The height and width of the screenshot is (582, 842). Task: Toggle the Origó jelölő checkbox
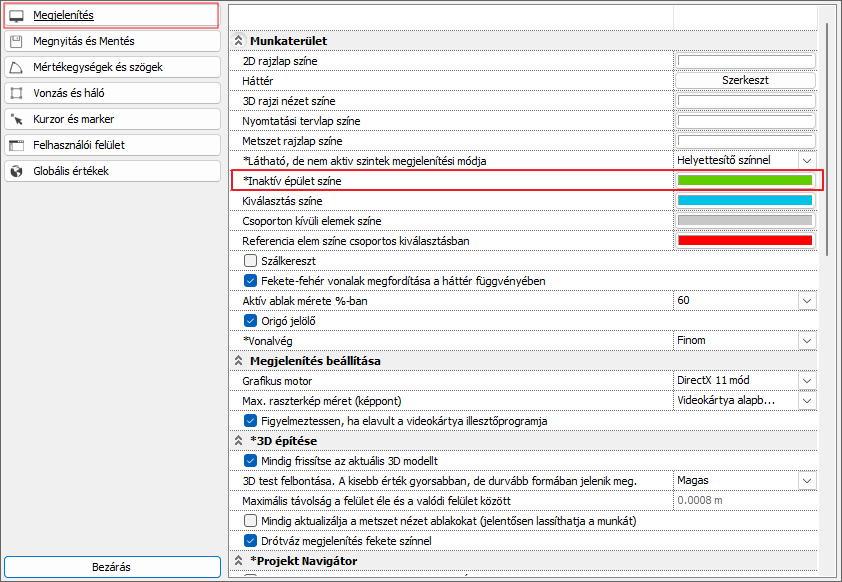click(251, 320)
